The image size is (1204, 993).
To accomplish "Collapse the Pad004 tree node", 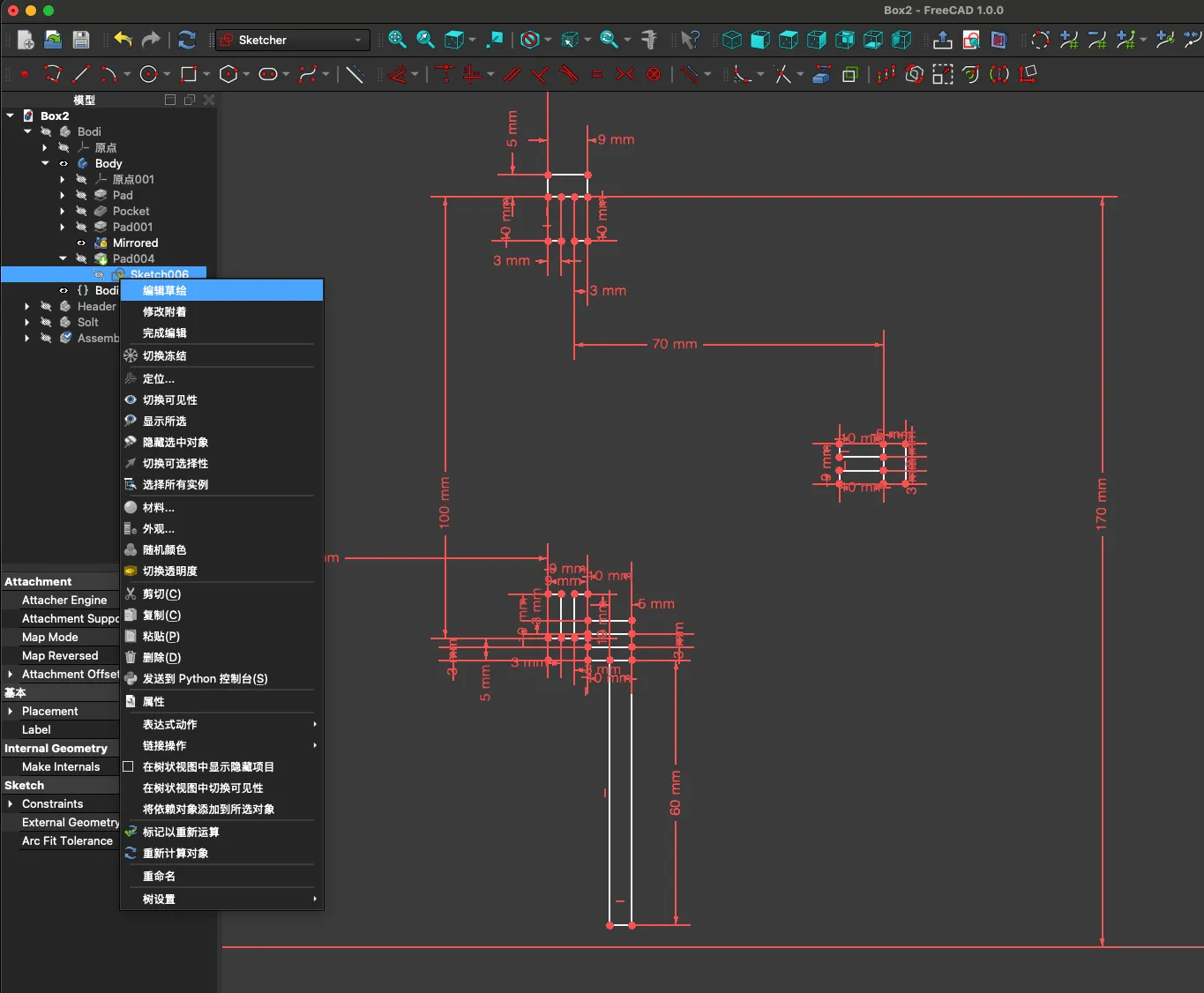I will pyautogui.click(x=63, y=259).
